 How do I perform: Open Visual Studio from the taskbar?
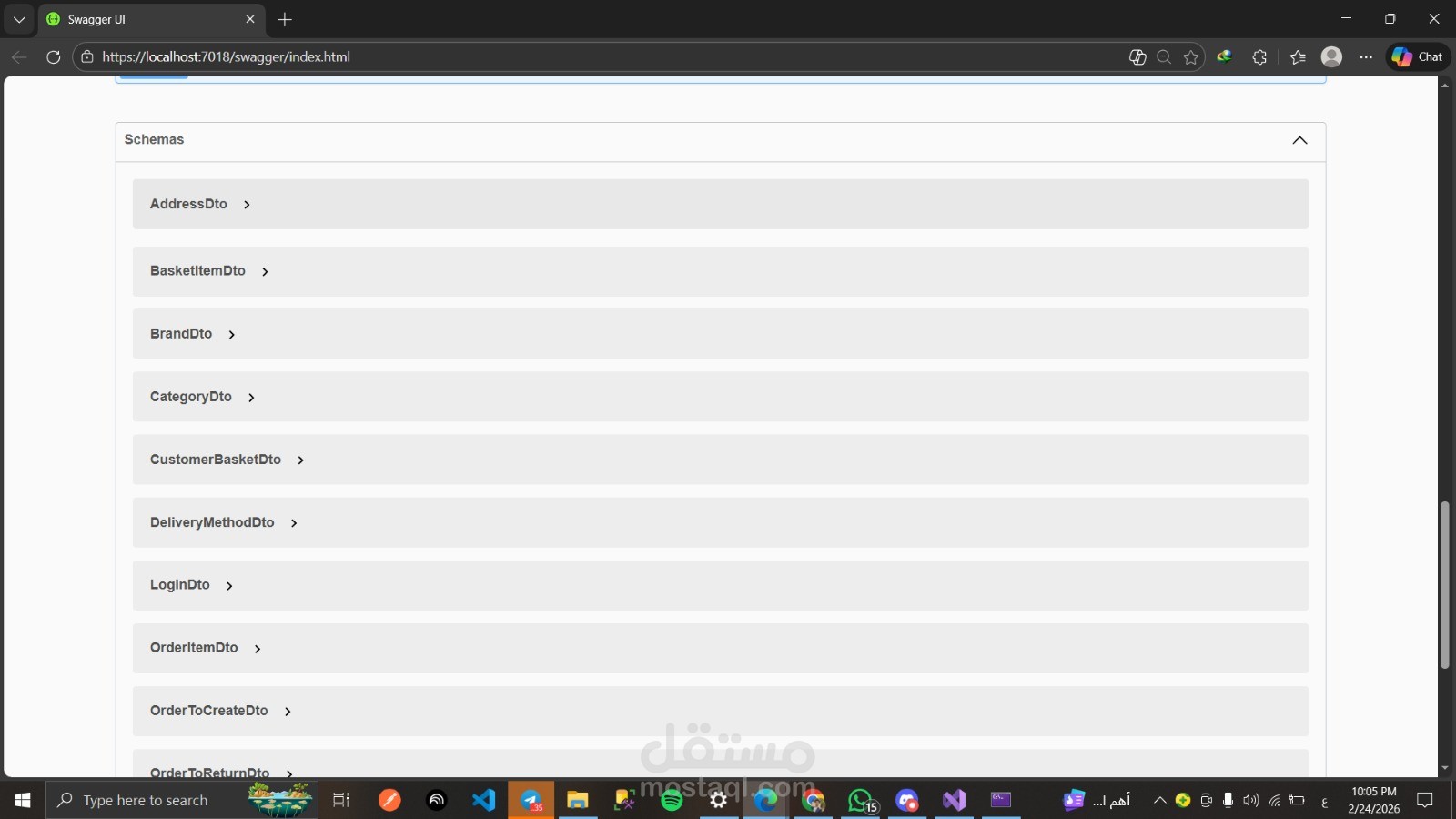pyautogui.click(x=954, y=800)
